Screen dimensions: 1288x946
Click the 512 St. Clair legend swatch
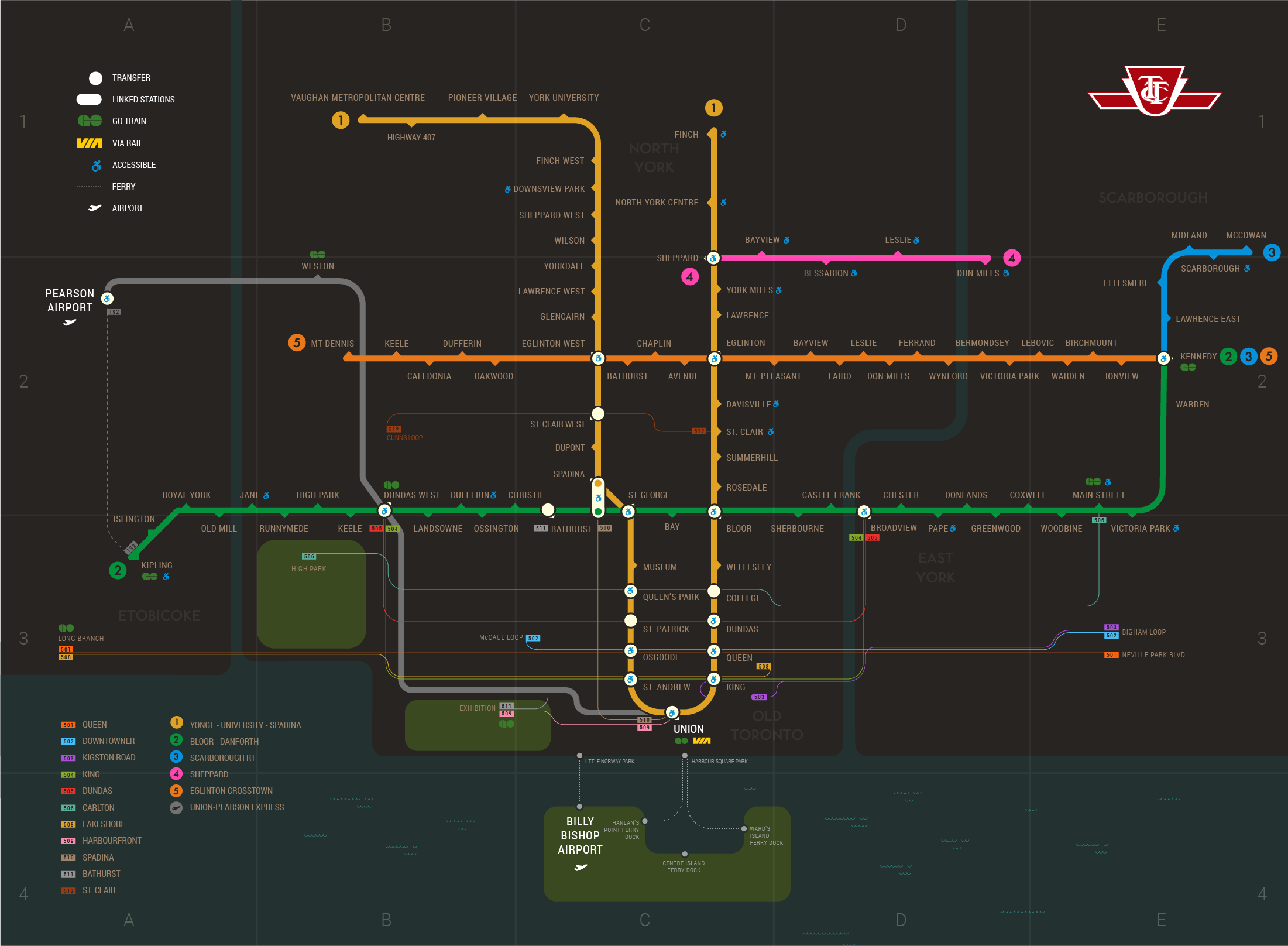(68, 891)
